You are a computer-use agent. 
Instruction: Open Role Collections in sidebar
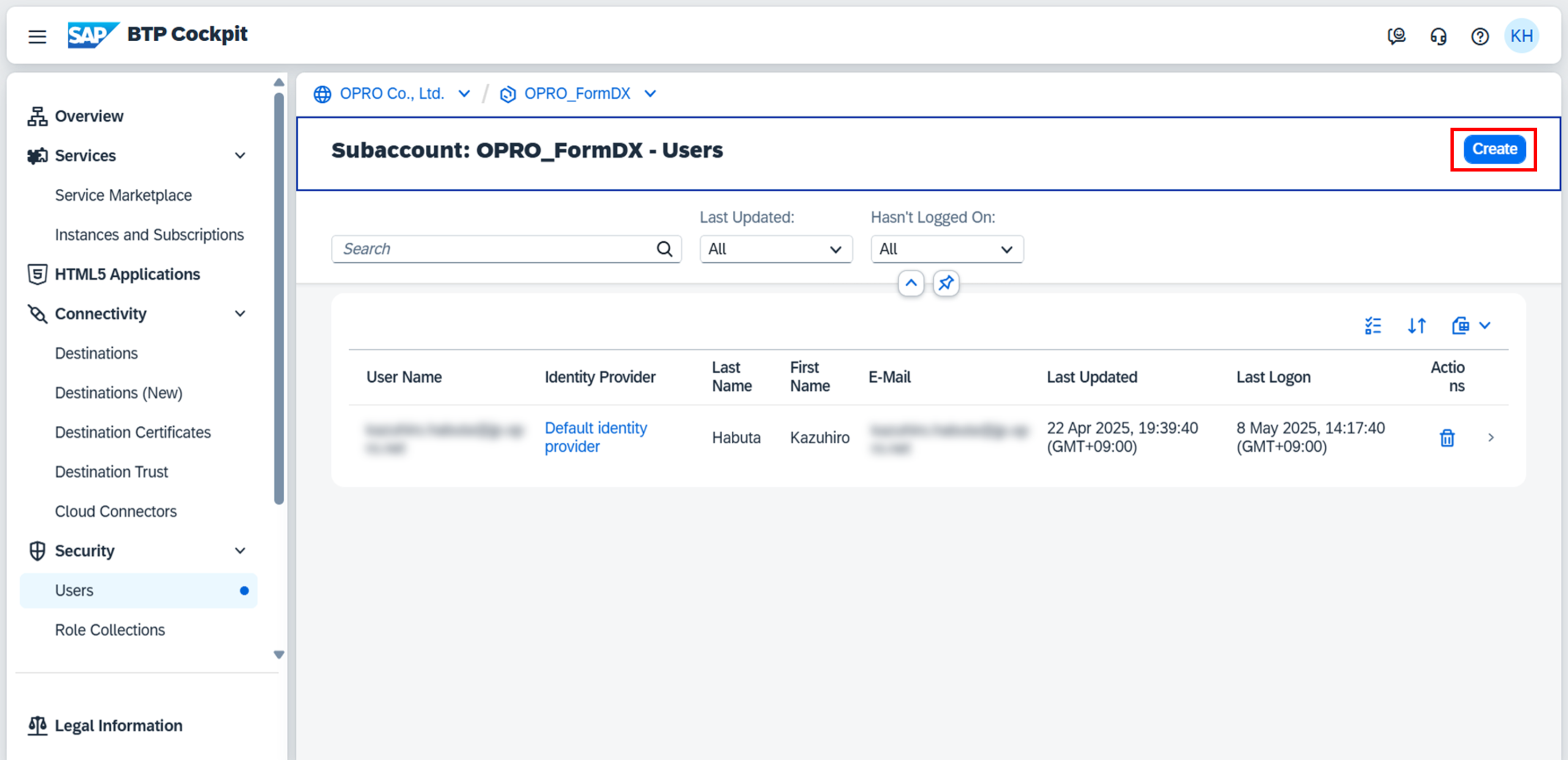point(110,630)
